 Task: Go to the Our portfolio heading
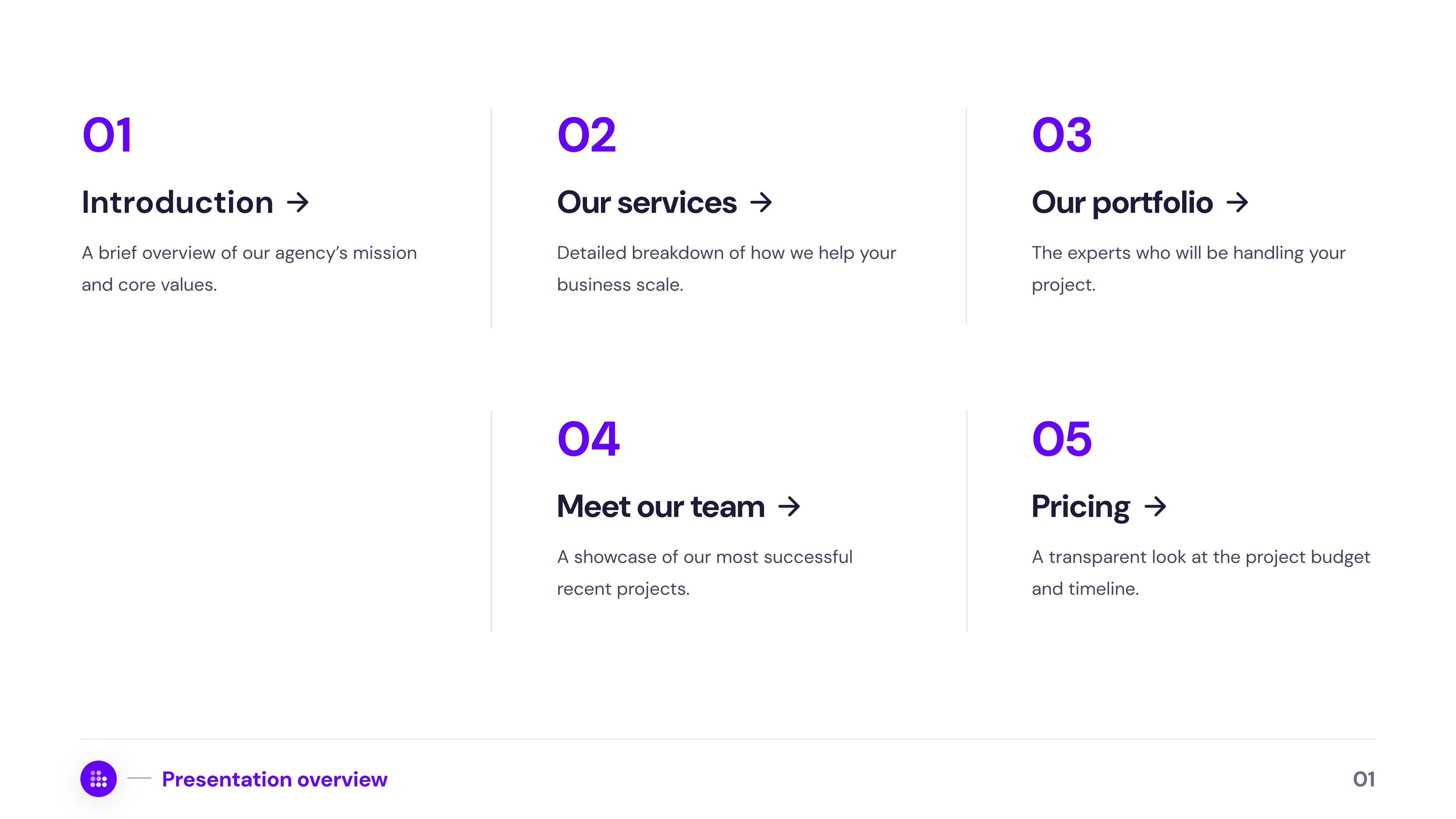click(1122, 202)
